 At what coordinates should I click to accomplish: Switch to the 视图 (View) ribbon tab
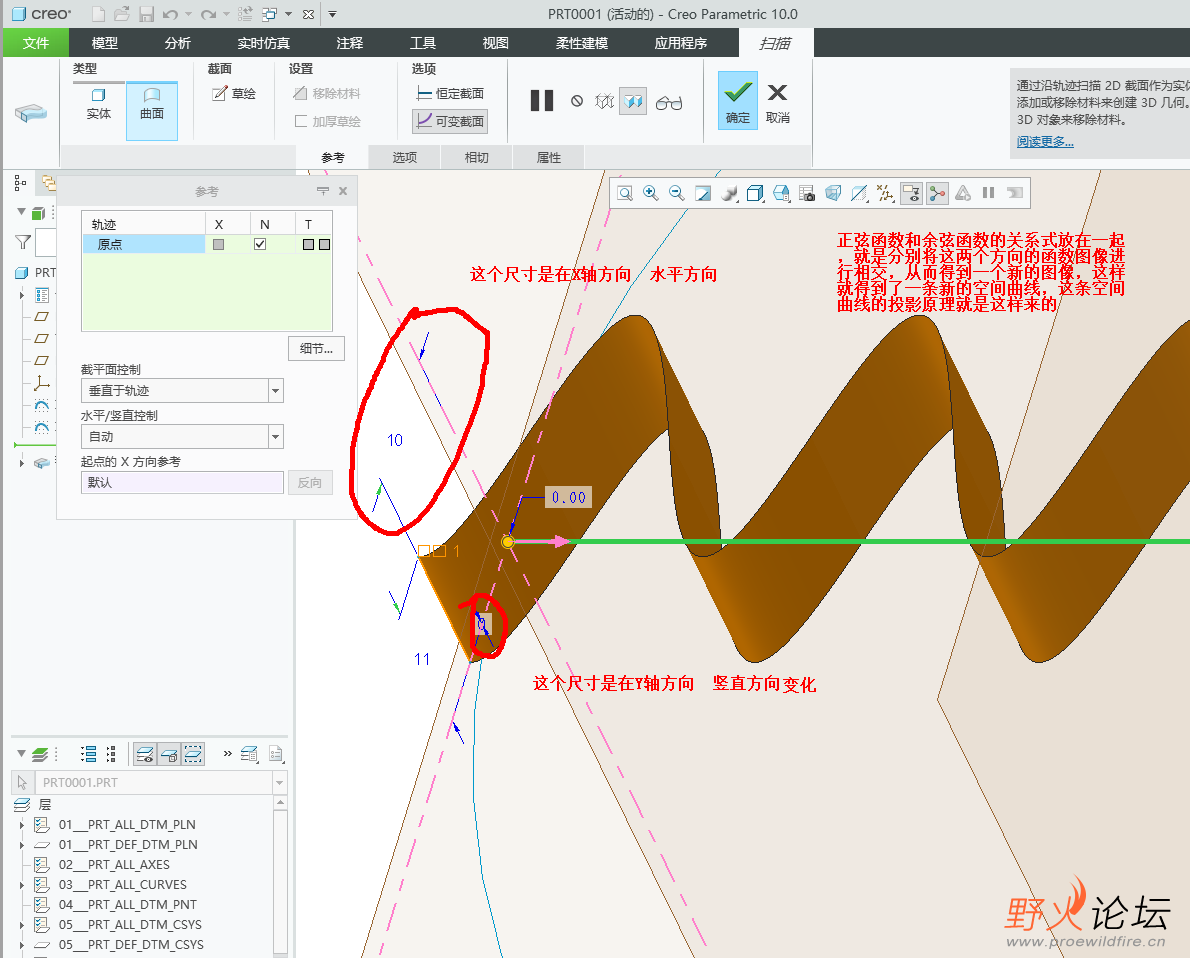click(x=496, y=43)
